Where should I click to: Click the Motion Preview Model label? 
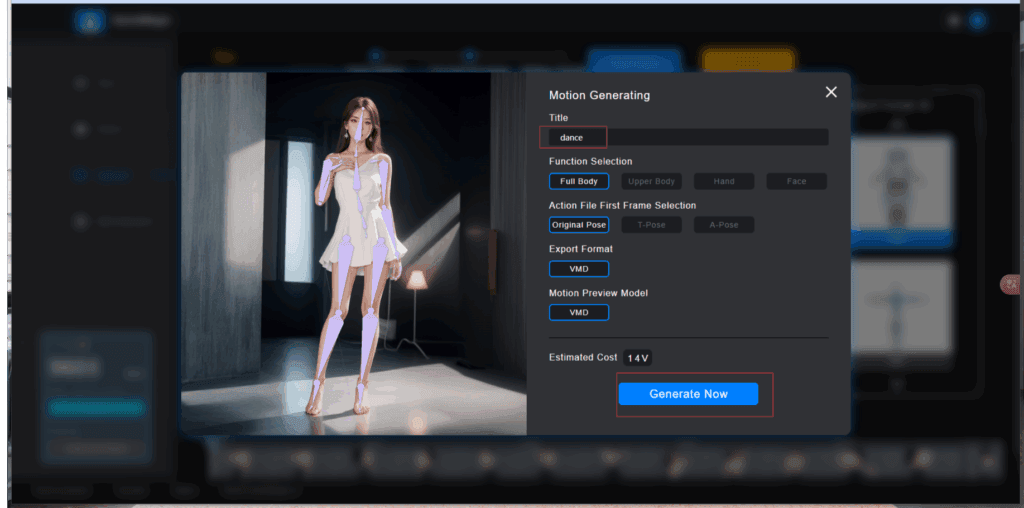(x=598, y=293)
